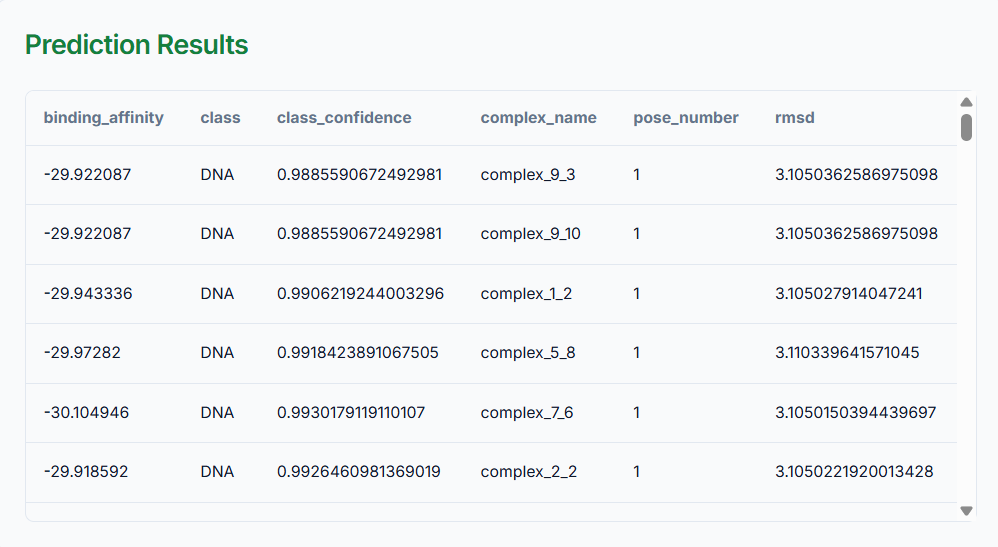Click the class_confidence column header
The image size is (998, 547).
click(344, 118)
